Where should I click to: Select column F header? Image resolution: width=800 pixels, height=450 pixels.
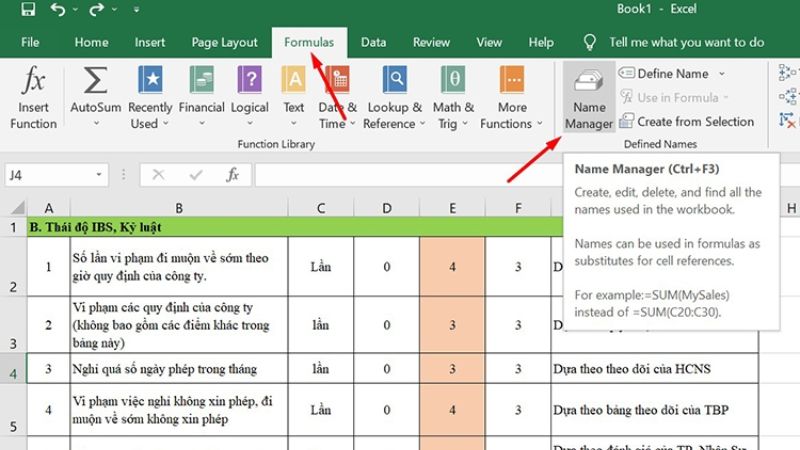coord(518,208)
